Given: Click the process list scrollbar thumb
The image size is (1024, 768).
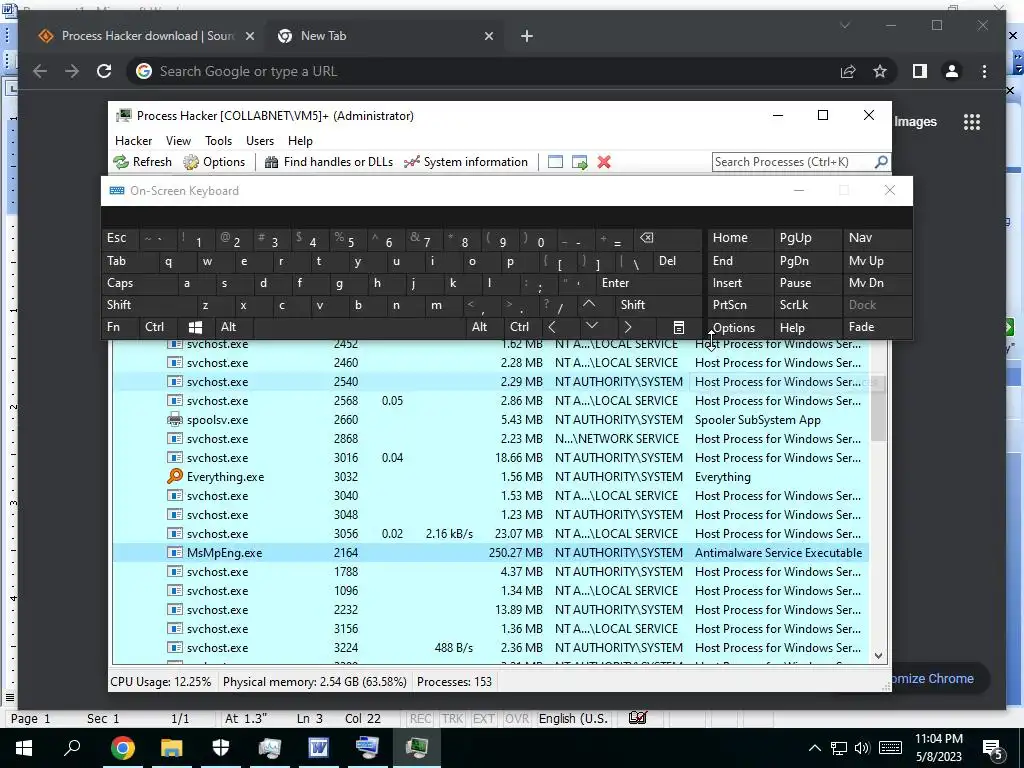Looking at the screenshot, I should point(878,406).
